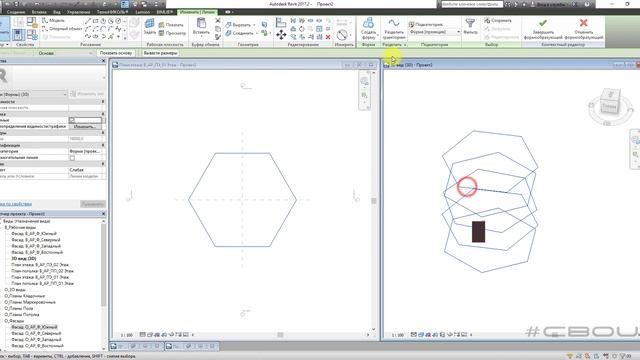Image resolution: width=640 pixels, height=360 pixels.
Task: Select the Line draw tool
Action: (88, 21)
